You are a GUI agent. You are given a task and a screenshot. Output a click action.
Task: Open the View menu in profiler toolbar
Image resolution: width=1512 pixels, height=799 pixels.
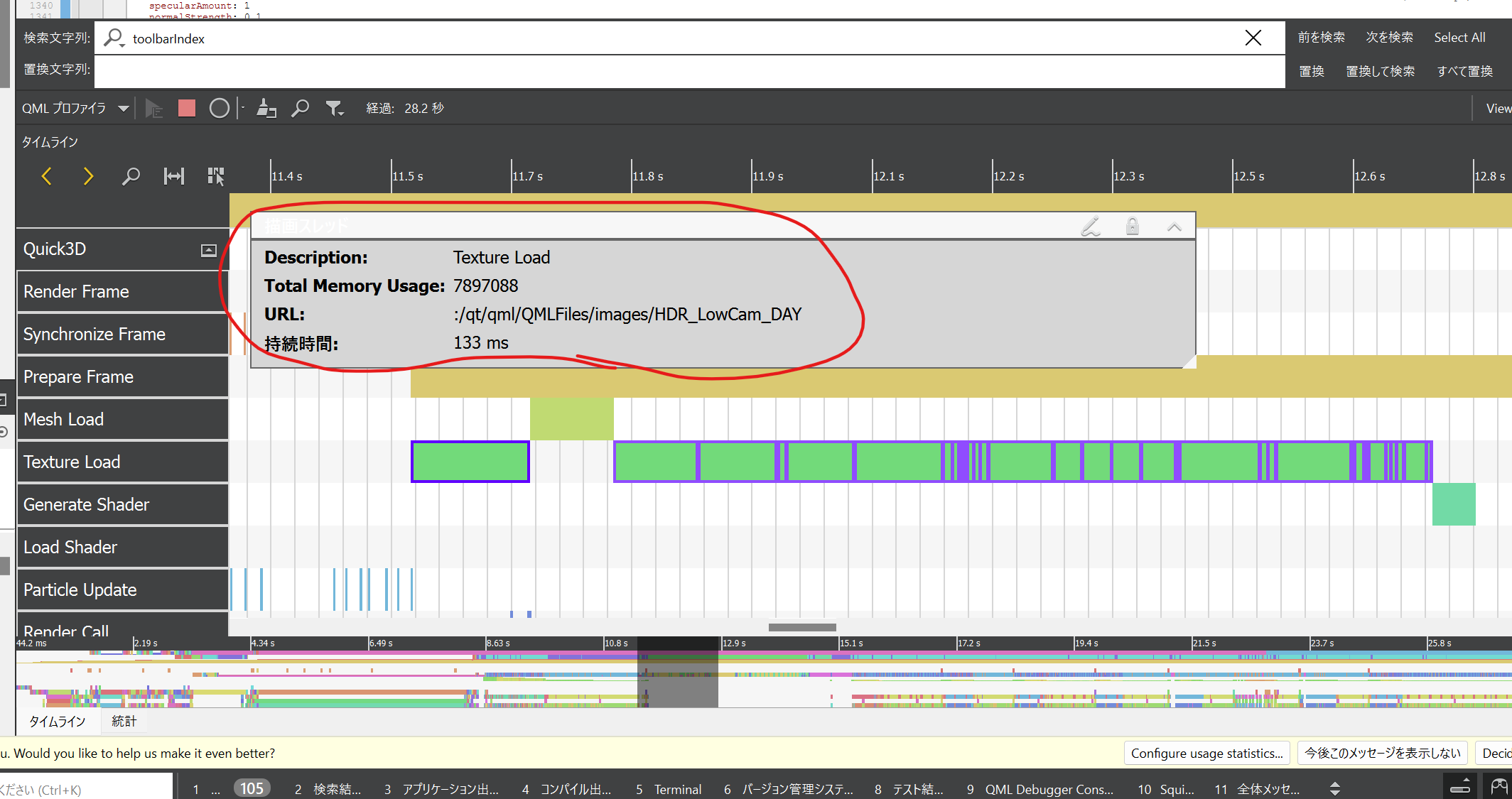[x=1498, y=108]
